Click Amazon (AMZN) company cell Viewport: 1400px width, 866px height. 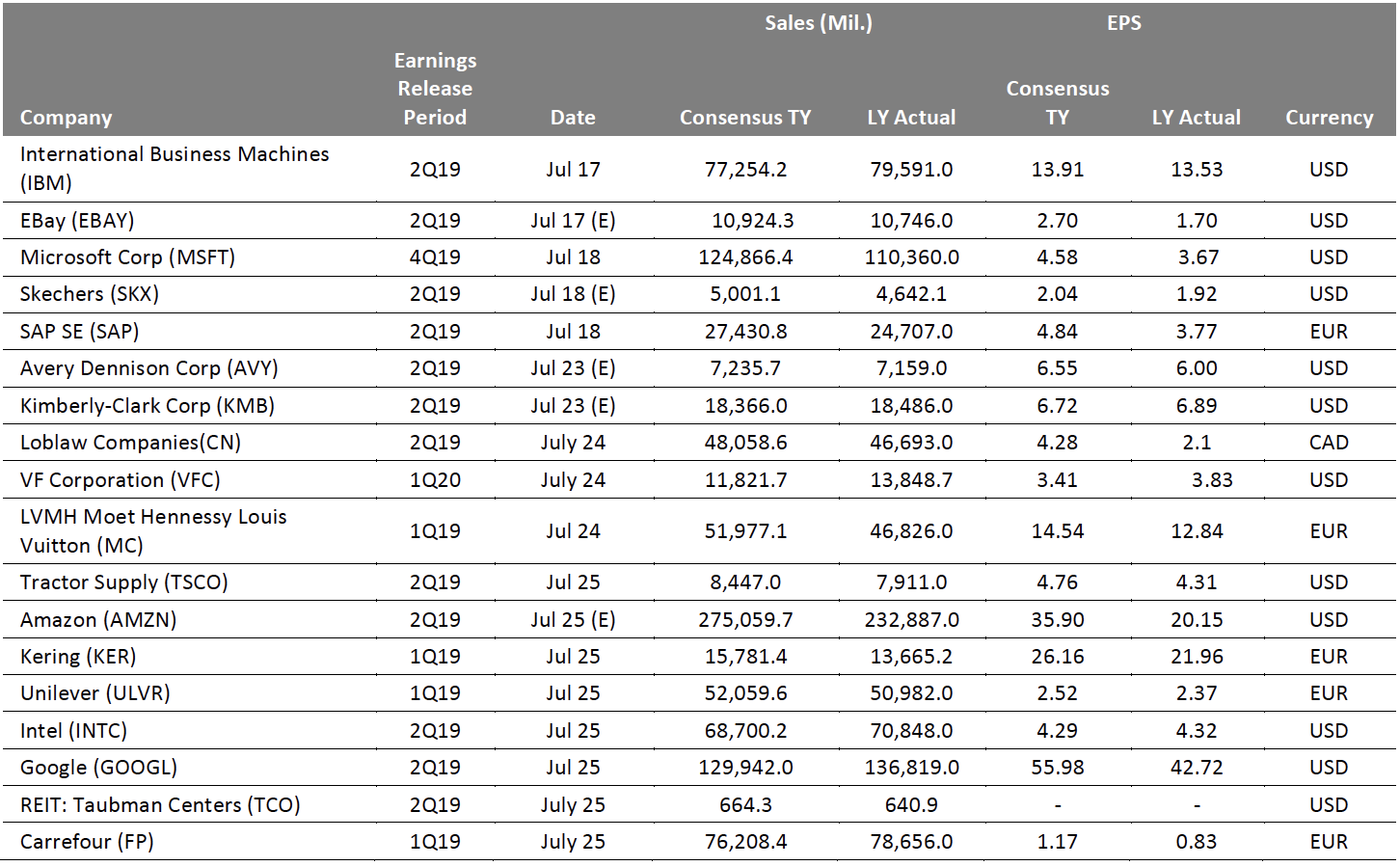[98, 620]
